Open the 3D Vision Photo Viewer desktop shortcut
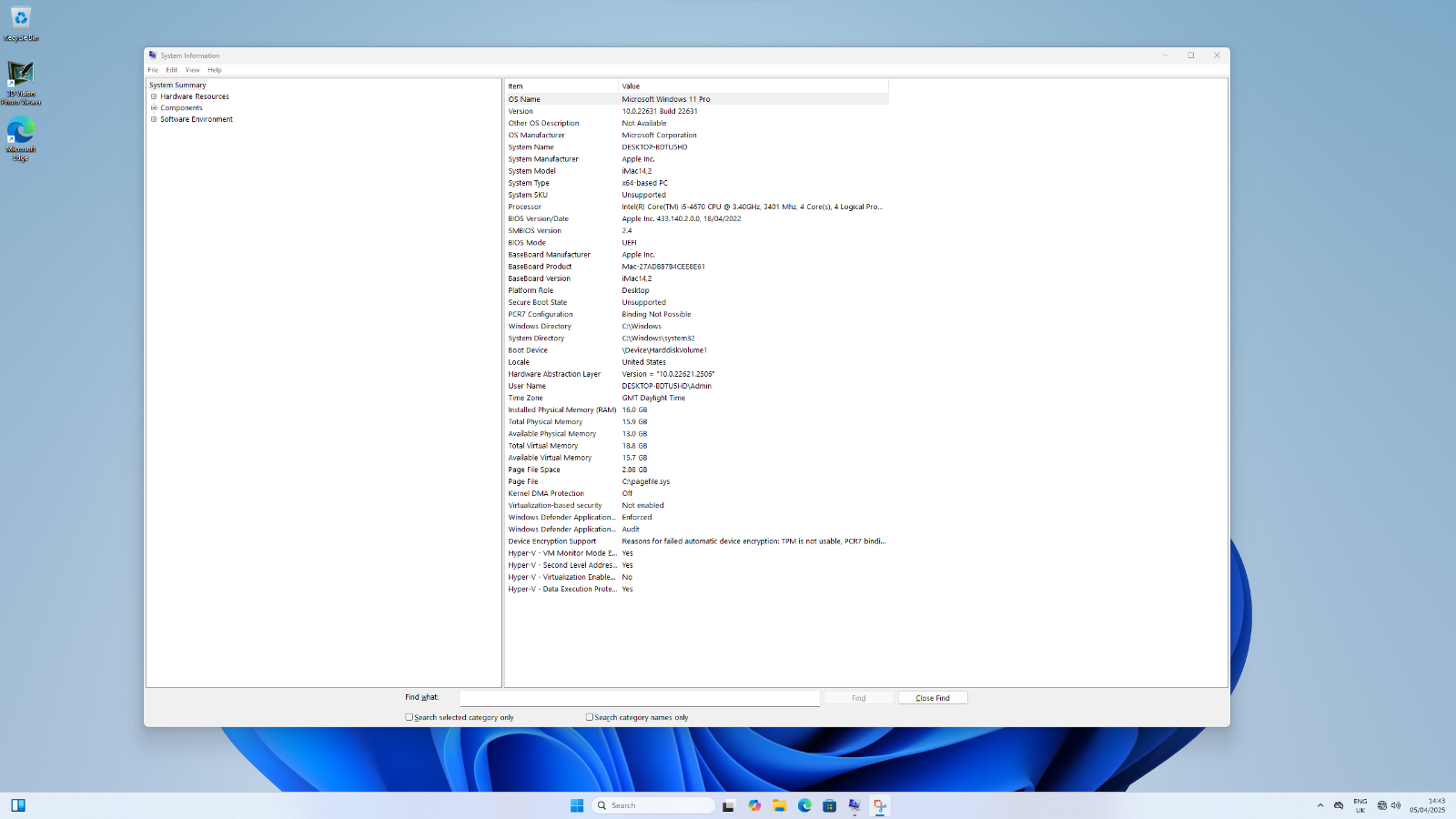The width and height of the screenshot is (1456, 819). 20,83
